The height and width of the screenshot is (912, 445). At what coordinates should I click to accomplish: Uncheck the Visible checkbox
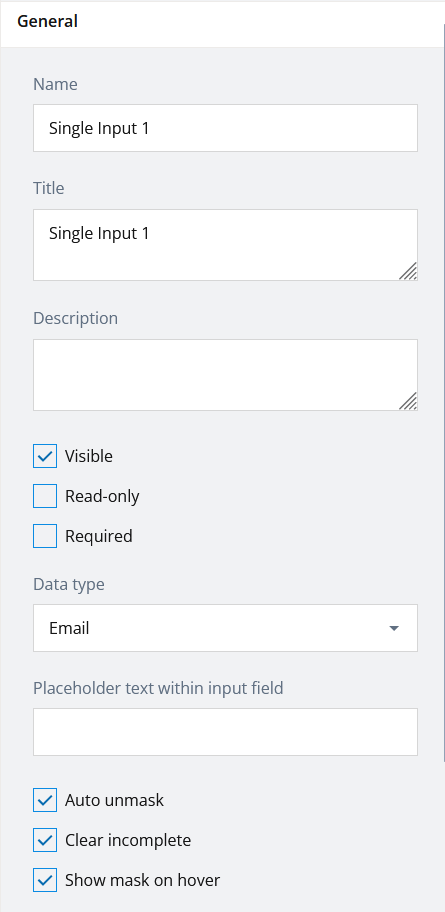pyautogui.click(x=45, y=456)
